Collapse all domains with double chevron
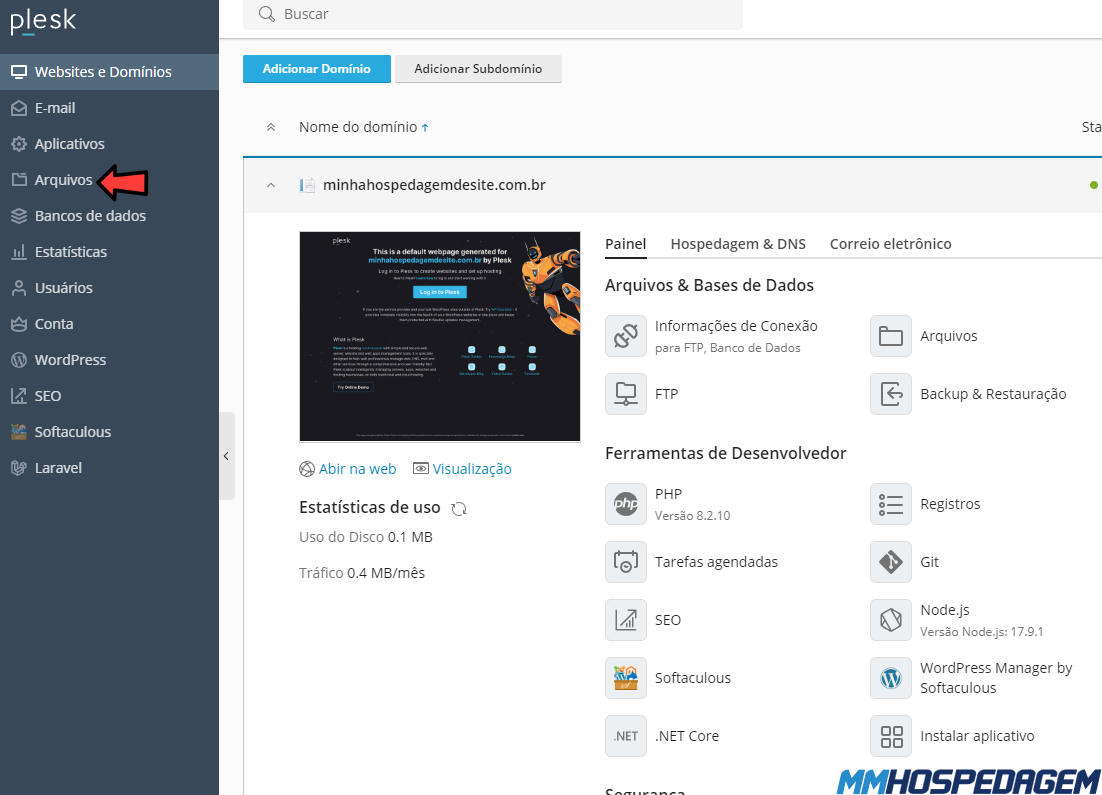Image resolution: width=1102 pixels, height=795 pixels. point(271,127)
